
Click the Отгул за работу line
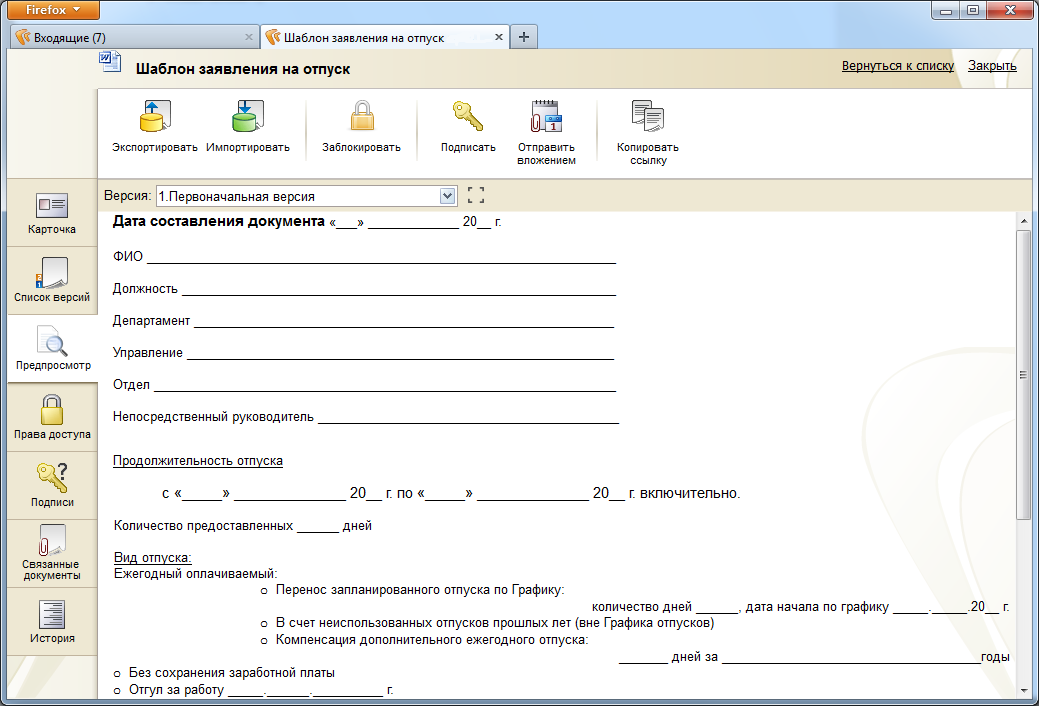261,690
